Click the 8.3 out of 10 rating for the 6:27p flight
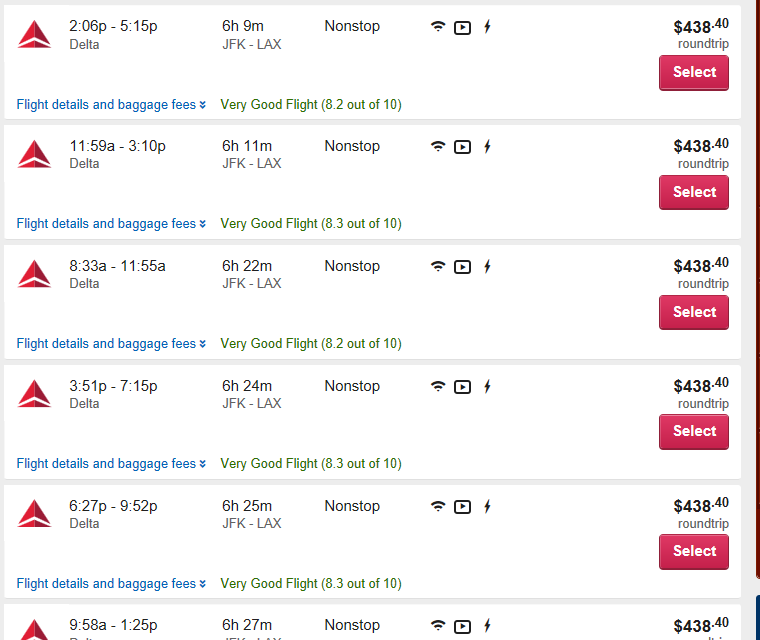The height and width of the screenshot is (640, 760). 311,584
